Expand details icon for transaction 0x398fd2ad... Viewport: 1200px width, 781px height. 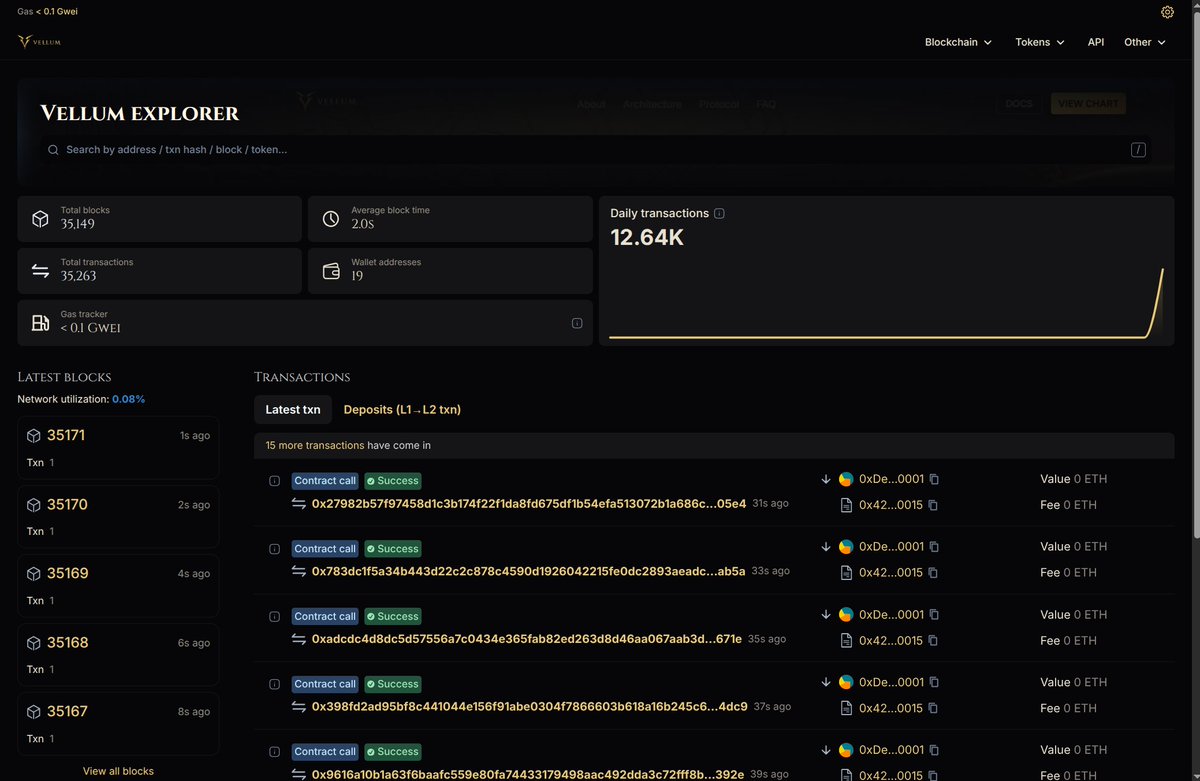(x=275, y=684)
